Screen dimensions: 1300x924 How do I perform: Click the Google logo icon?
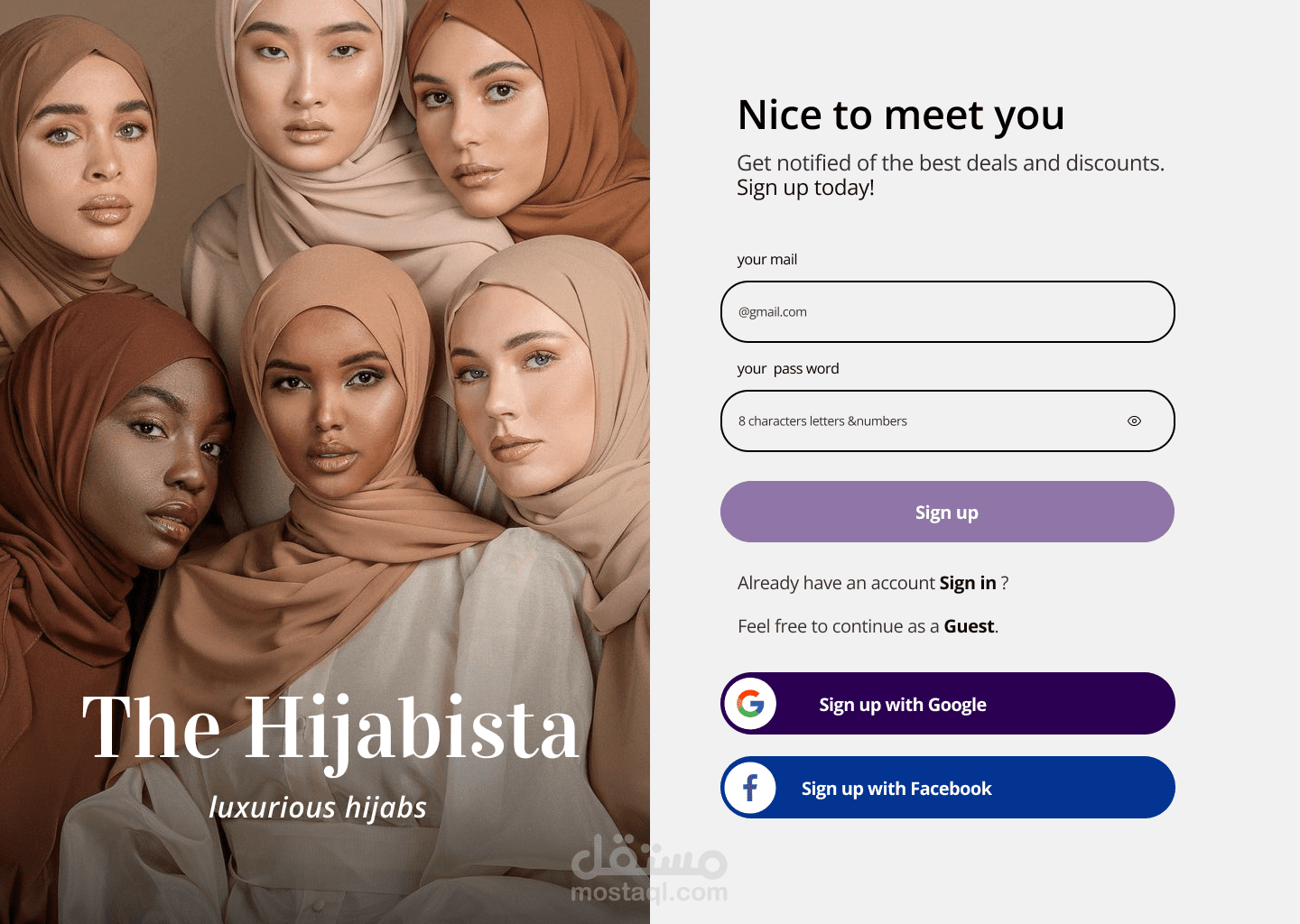(x=750, y=704)
